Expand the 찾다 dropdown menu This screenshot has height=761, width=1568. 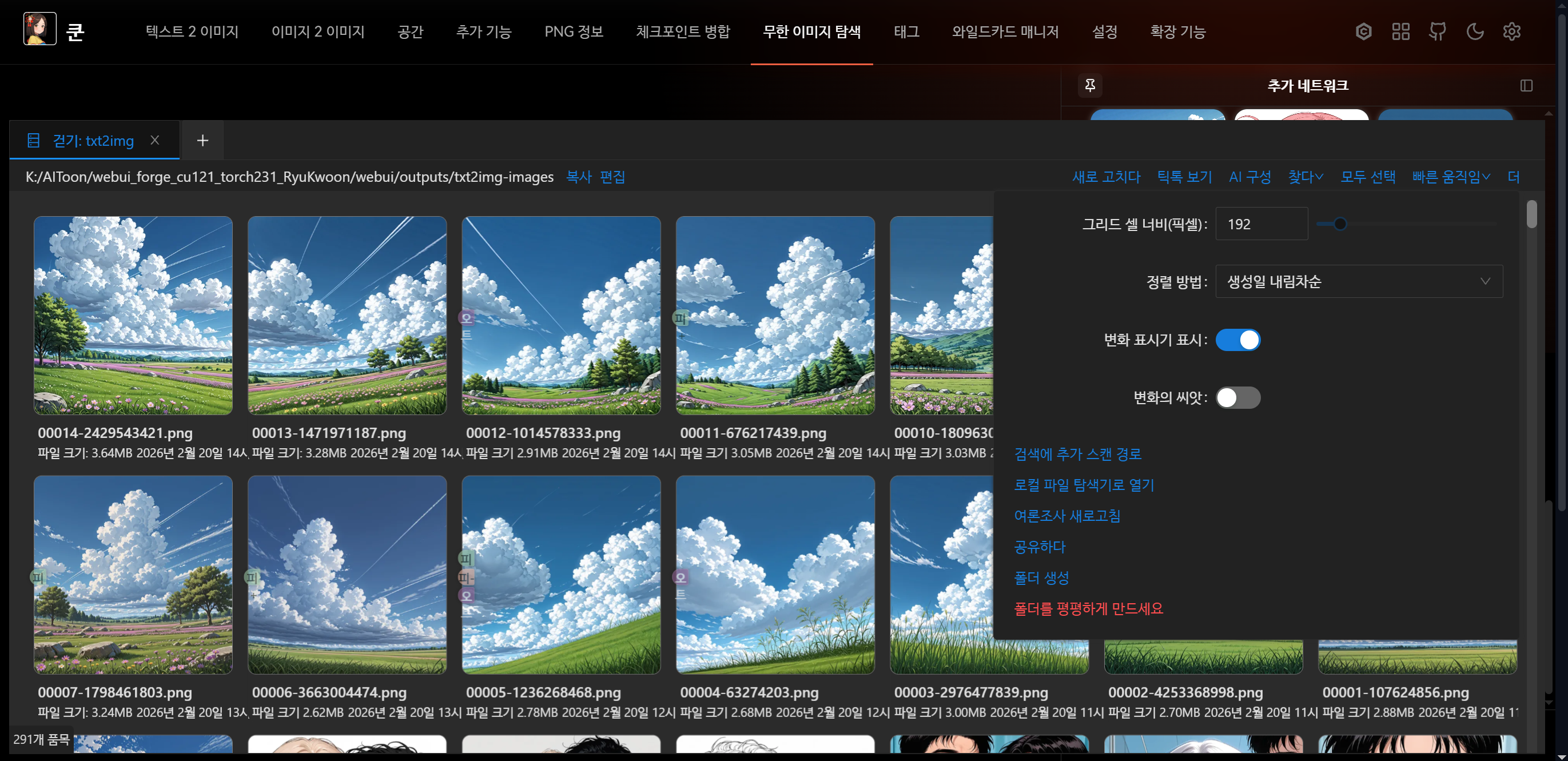pyautogui.click(x=1305, y=177)
